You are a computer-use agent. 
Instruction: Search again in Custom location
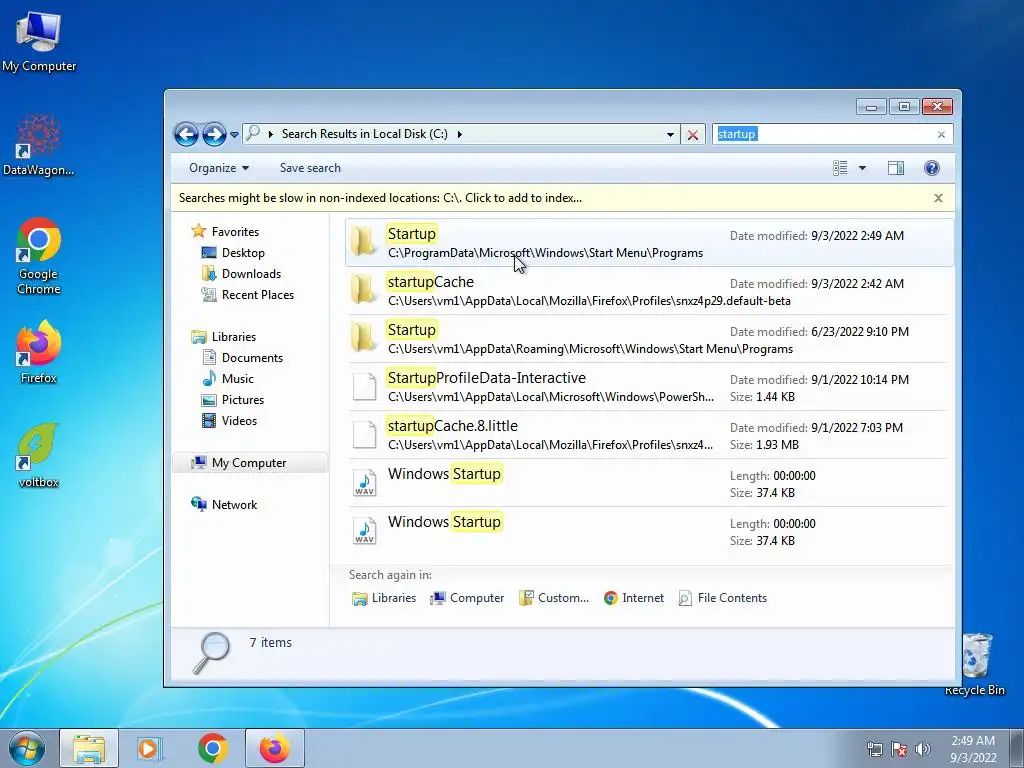click(554, 598)
